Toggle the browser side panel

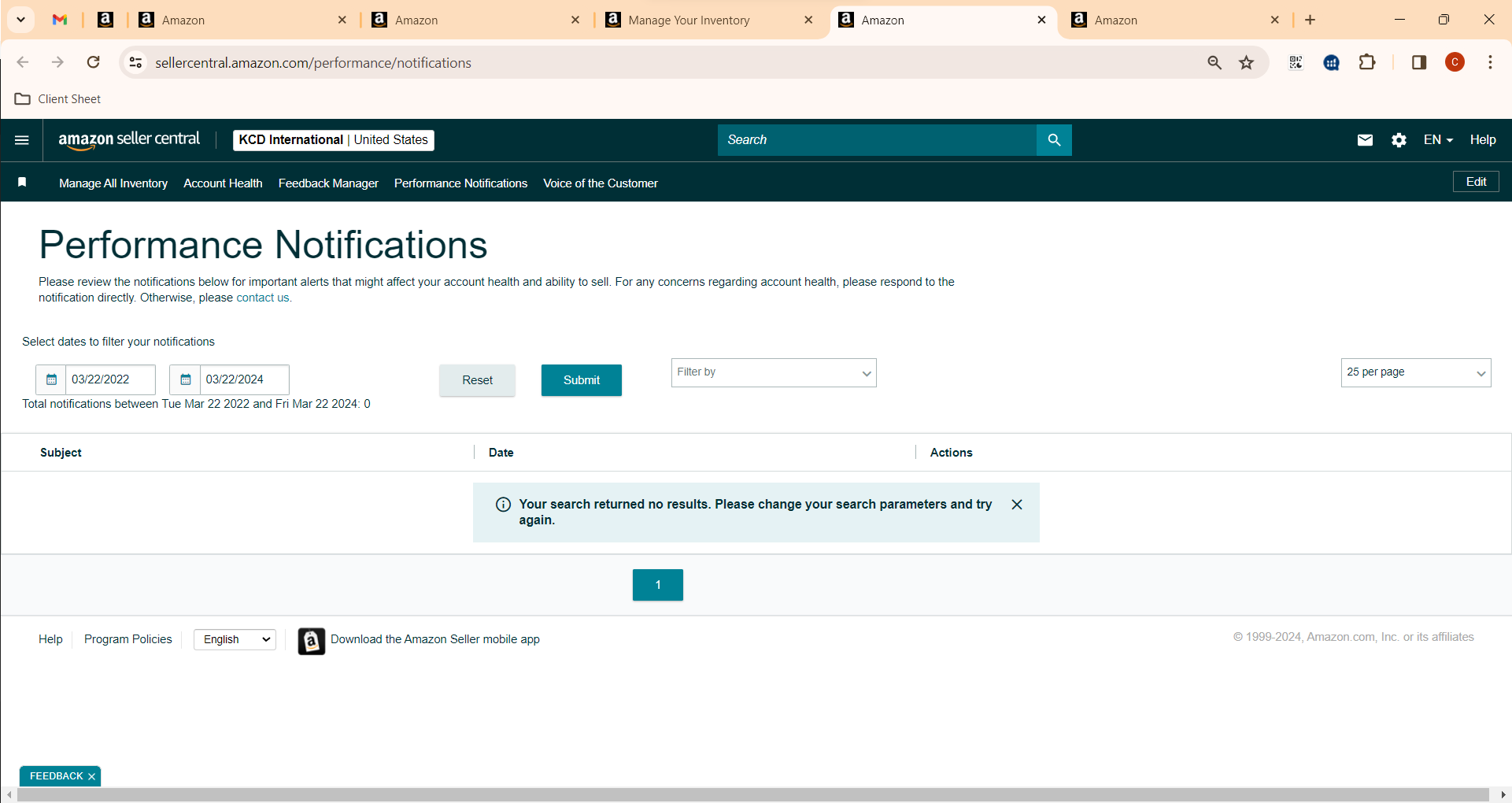[x=1419, y=62]
